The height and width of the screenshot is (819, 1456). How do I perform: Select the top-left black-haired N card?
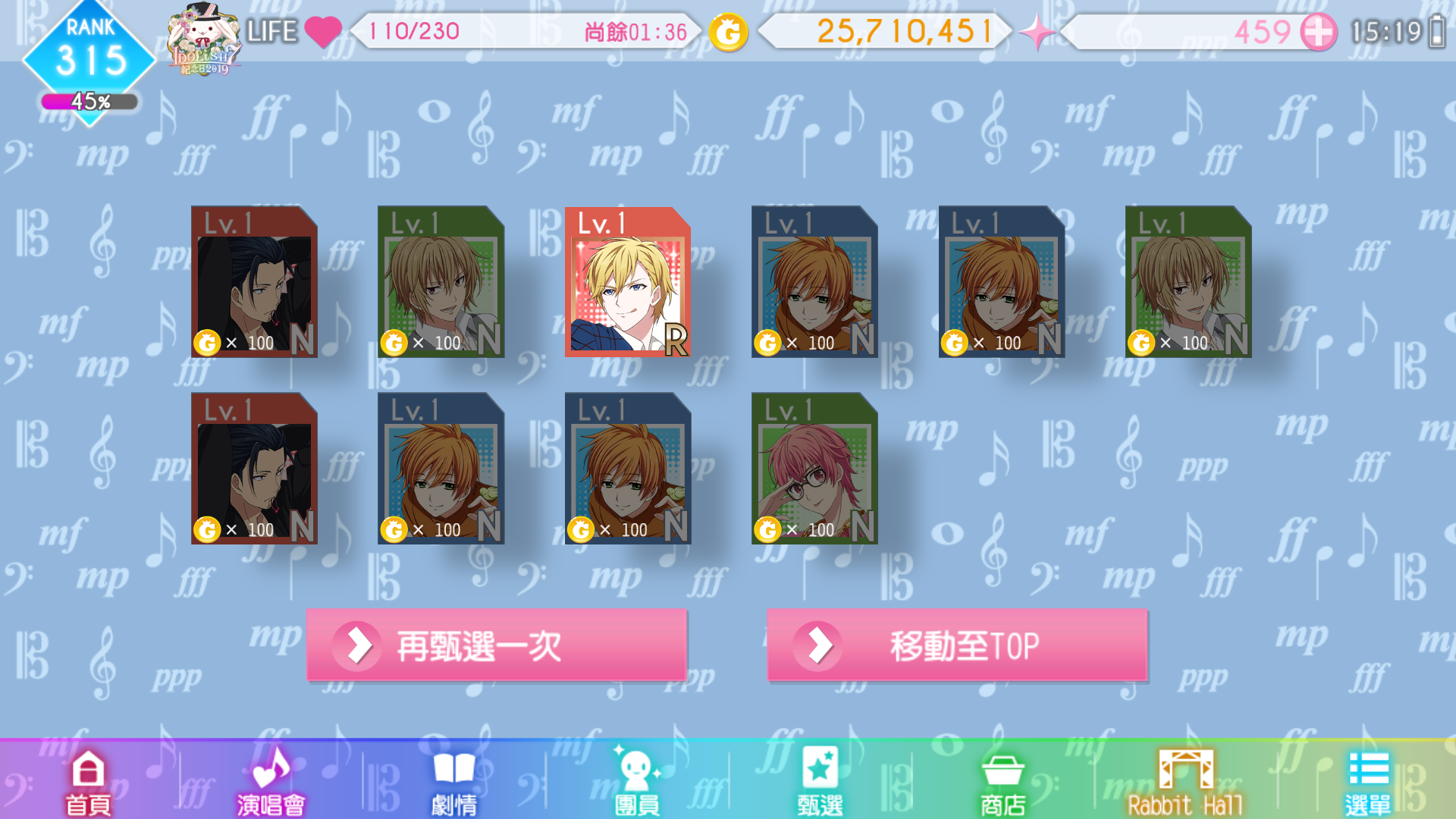tap(254, 281)
